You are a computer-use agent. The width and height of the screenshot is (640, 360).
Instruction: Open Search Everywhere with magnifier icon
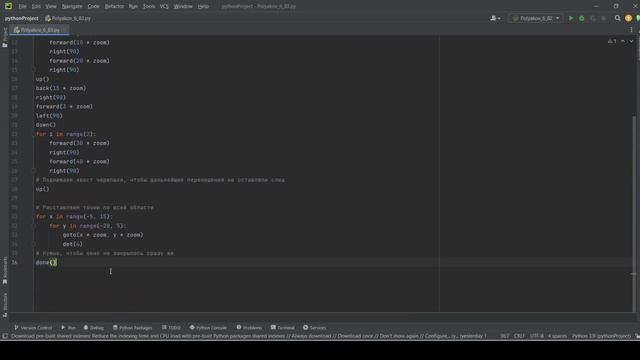pos(618,18)
